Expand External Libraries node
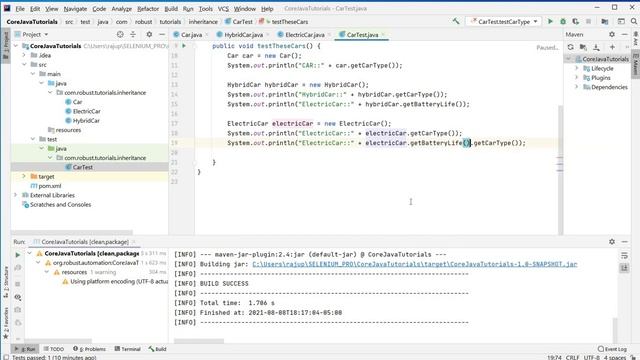640x360 pixels. (x=16, y=195)
